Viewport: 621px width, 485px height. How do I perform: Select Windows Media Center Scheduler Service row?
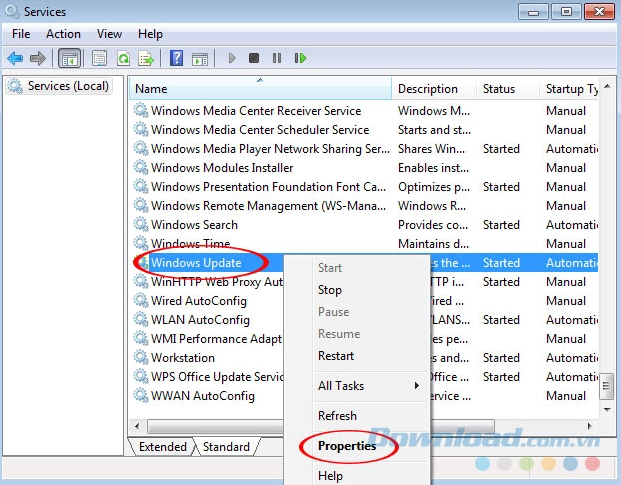(x=365, y=129)
